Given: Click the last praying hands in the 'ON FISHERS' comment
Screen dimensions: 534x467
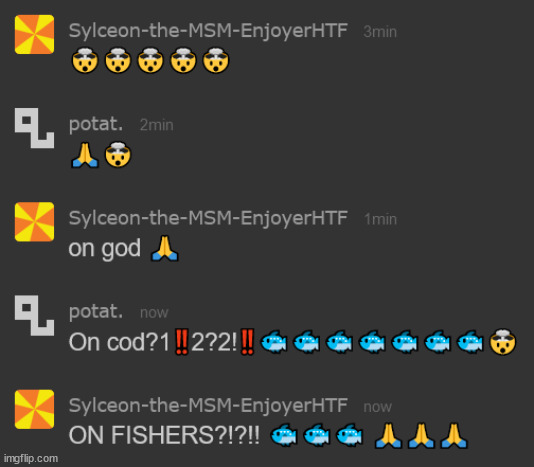Looking at the screenshot, I should click(x=454, y=436).
